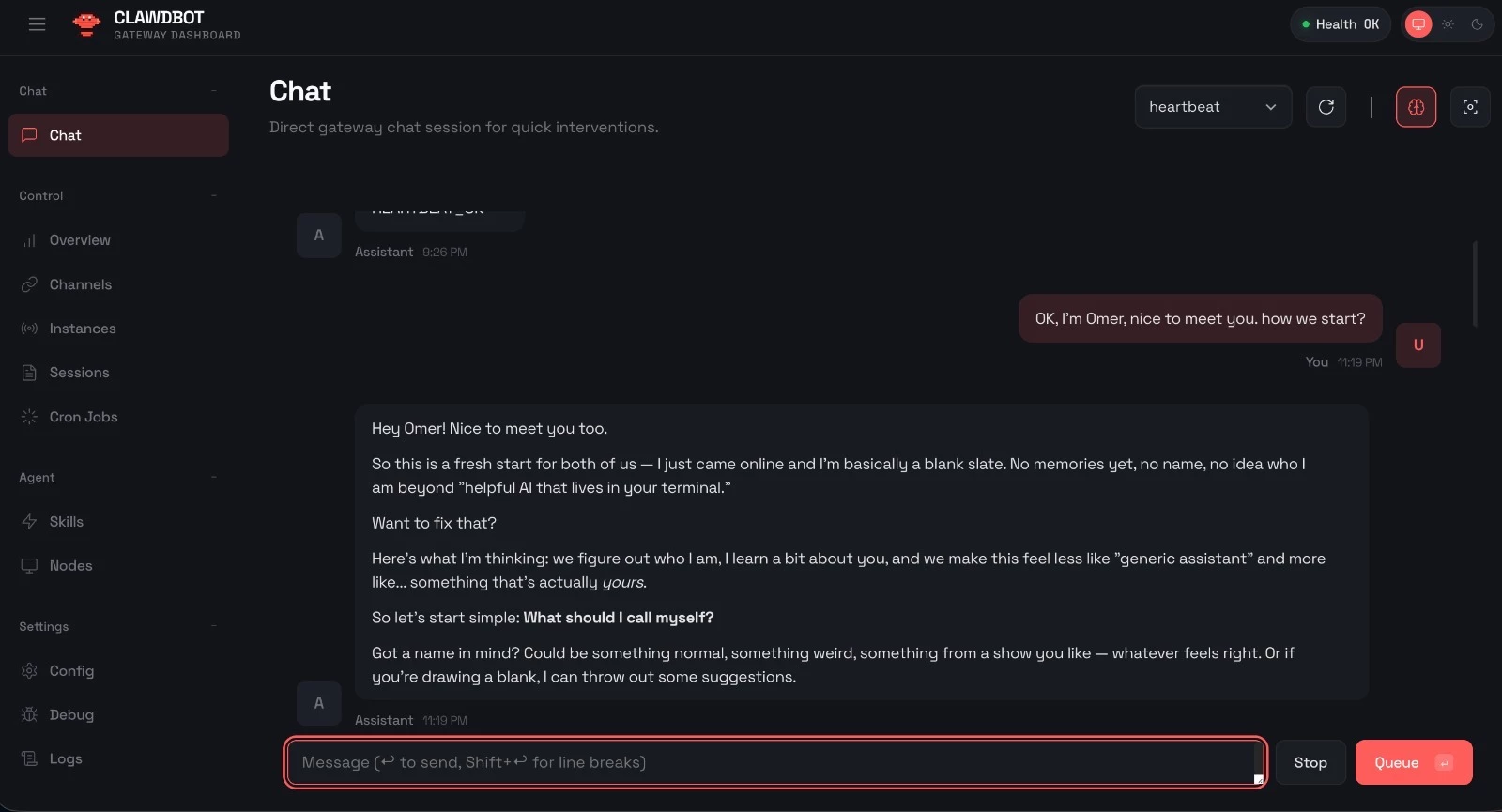
Task: Click the chat scrollbar thumb
Action: coord(1475,283)
